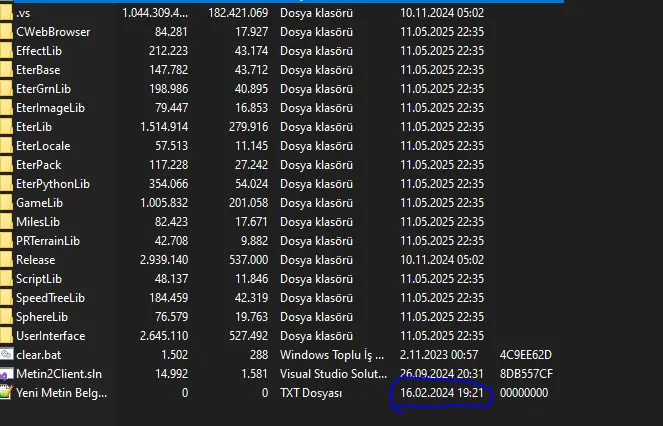The height and width of the screenshot is (426, 663).
Task: Select the ScriptLib folder entry
Action: pyautogui.click(x=39, y=279)
